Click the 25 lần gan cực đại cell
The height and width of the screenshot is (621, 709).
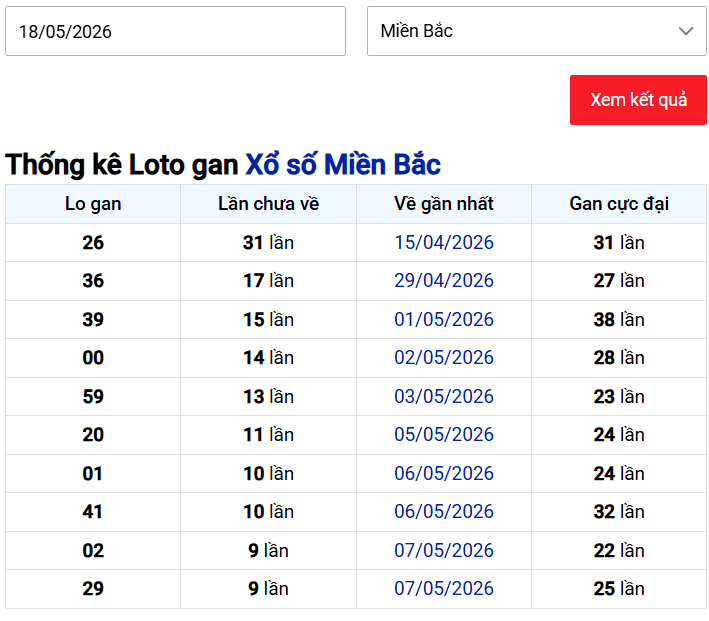tap(619, 588)
